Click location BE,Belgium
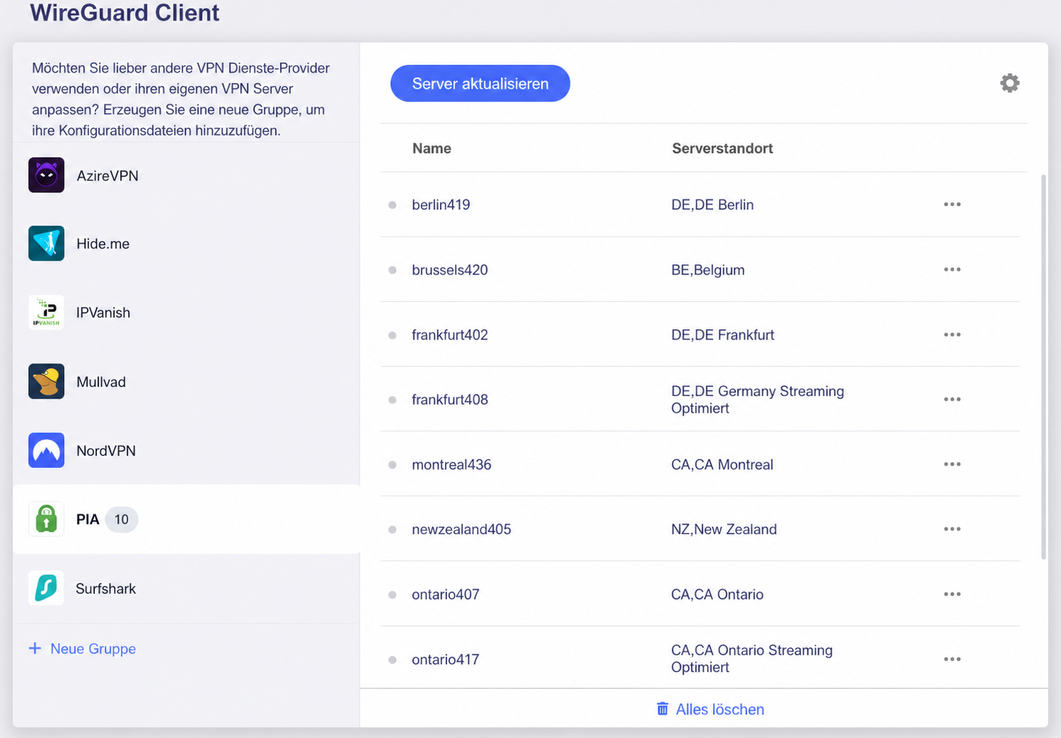This screenshot has height=738, width=1061. click(708, 269)
